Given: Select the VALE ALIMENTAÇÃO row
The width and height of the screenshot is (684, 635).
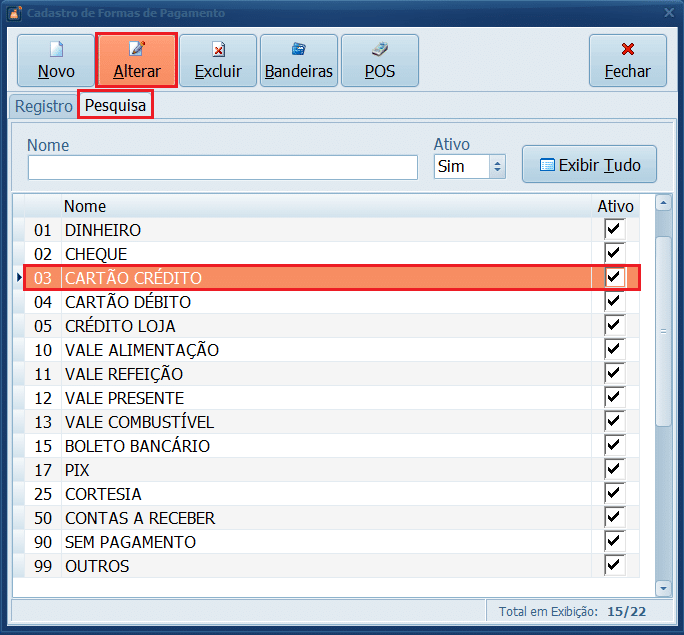Looking at the screenshot, I should tap(300, 350).
